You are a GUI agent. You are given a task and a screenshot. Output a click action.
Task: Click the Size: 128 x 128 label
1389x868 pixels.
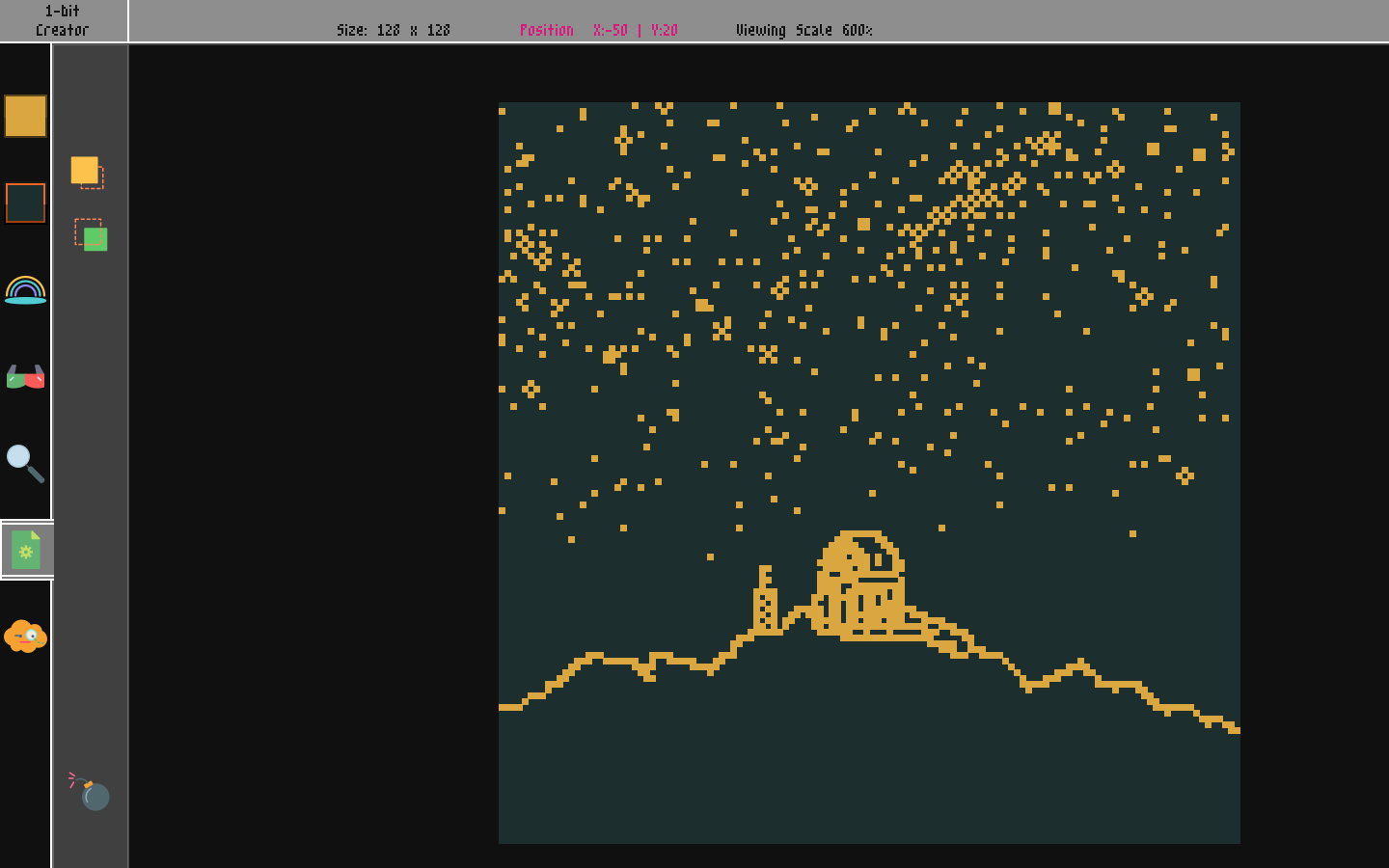pyautogui.click(x=394, y=30)
